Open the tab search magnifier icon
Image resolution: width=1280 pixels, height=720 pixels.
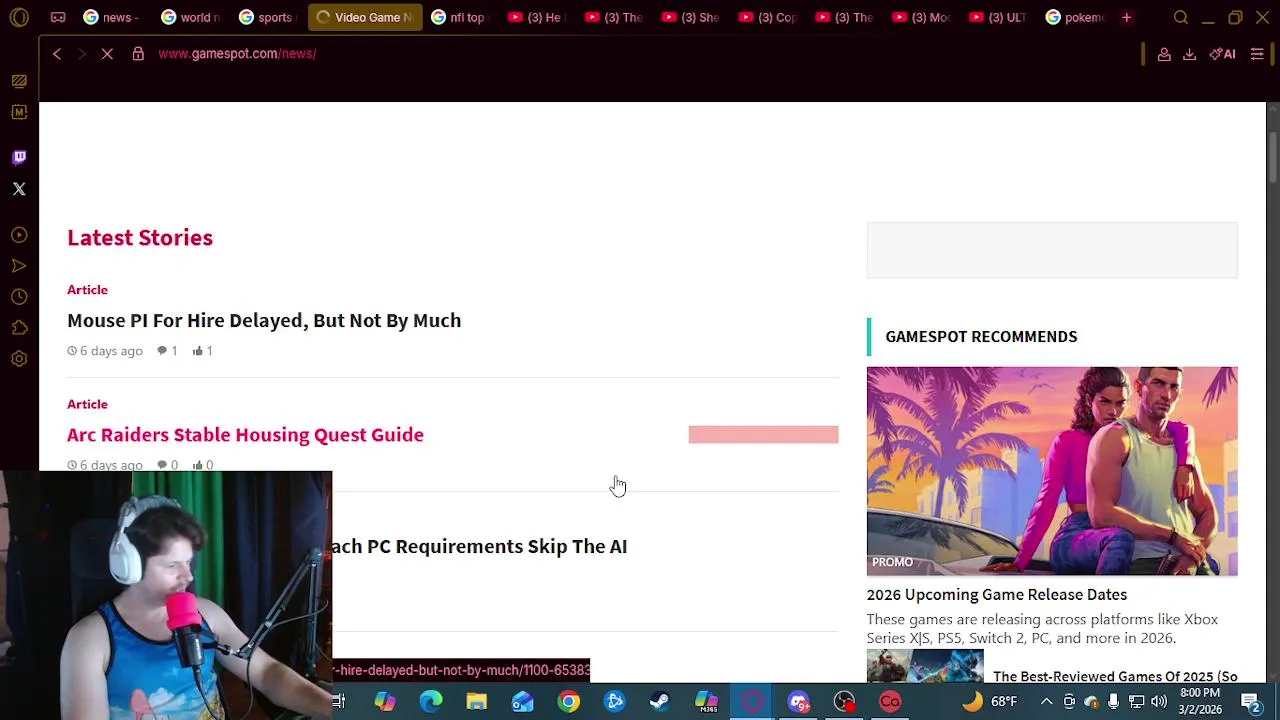pos(1181,17)
